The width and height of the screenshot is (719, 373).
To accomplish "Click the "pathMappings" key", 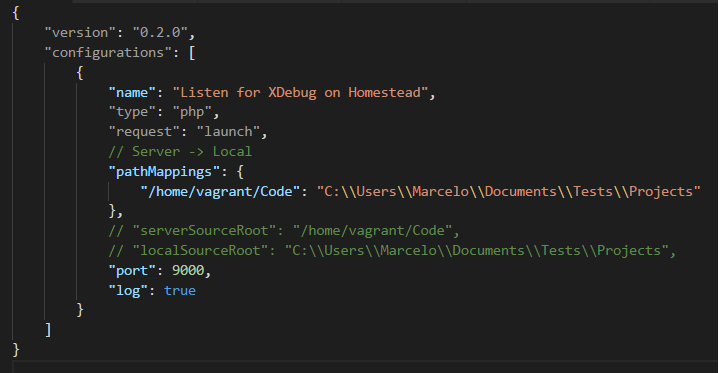I will click(164, 172).
